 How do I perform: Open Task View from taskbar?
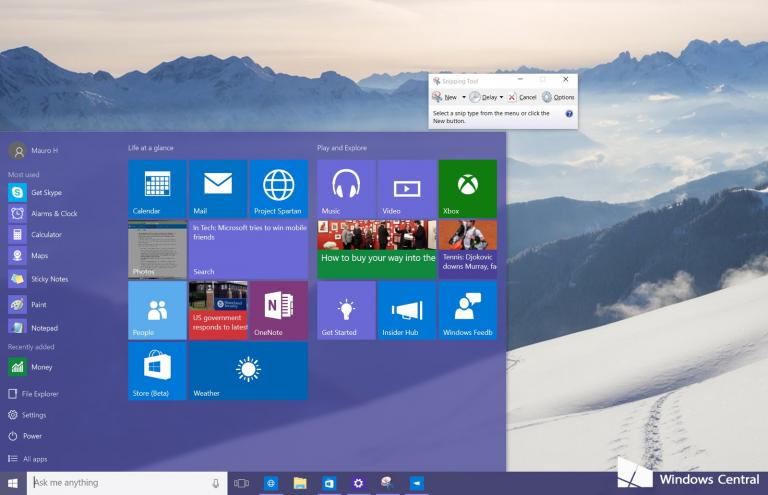[241, 484]
